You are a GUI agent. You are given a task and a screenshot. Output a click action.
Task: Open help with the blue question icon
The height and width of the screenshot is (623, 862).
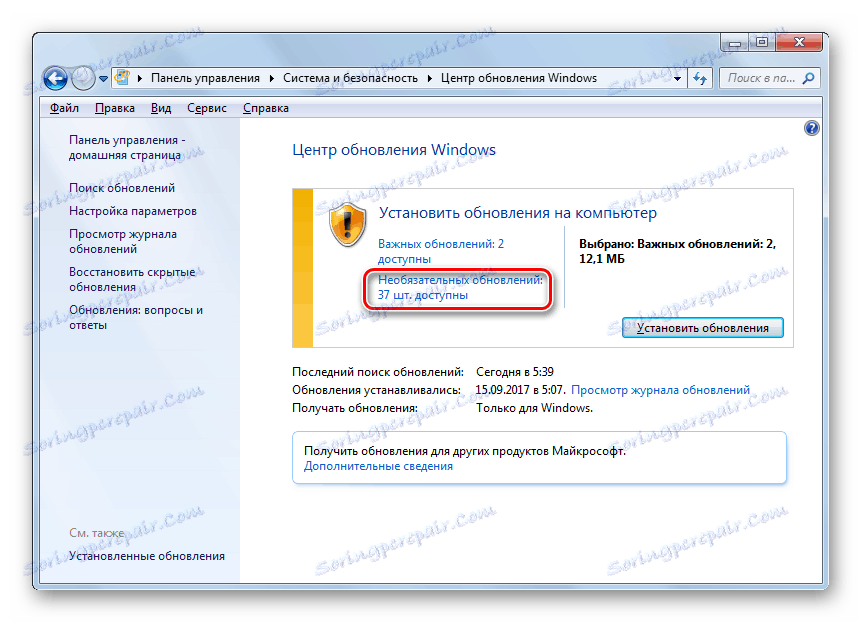(x=811, y=128)
